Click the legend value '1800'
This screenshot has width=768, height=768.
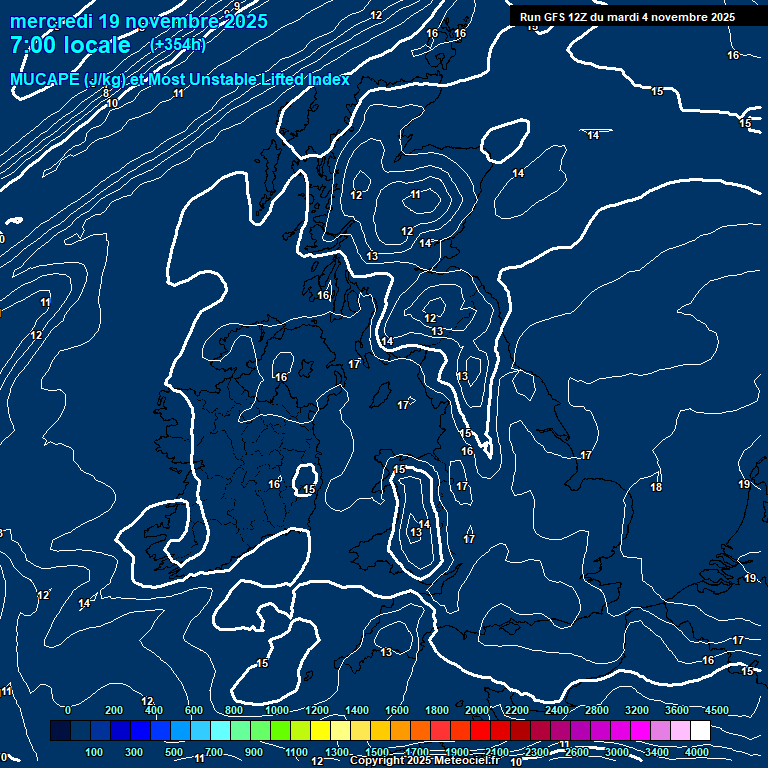pyautogui.click(x=437, y=710)
